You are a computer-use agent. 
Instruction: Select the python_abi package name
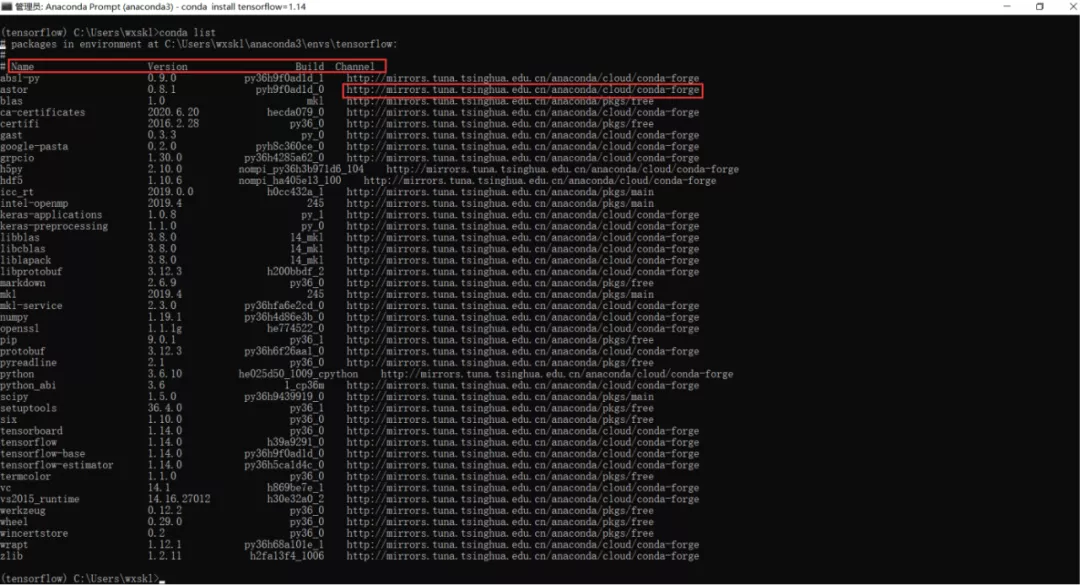pyautogui.click(x=28, y=385)
